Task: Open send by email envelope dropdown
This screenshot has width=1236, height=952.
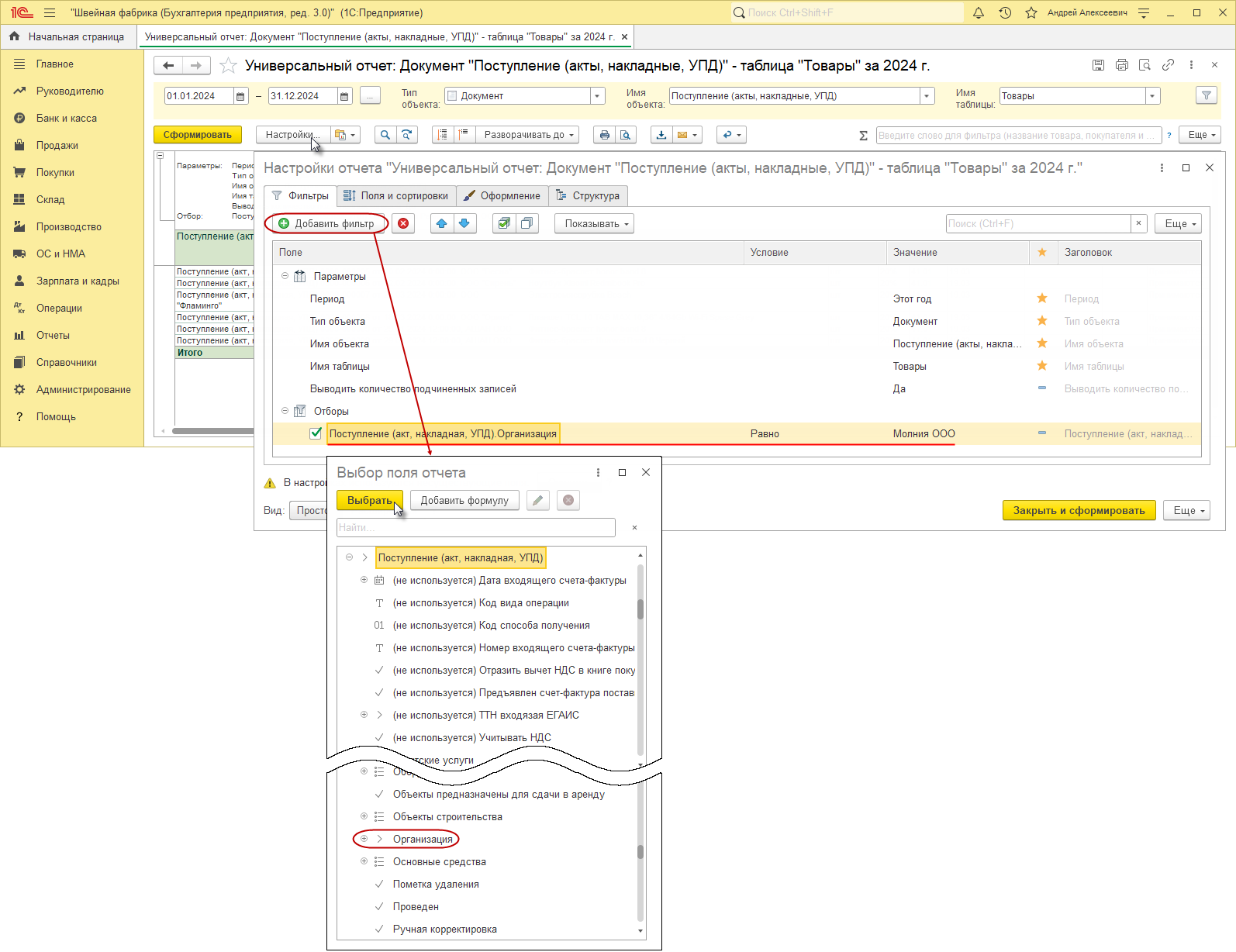Action: click(687, 135)
